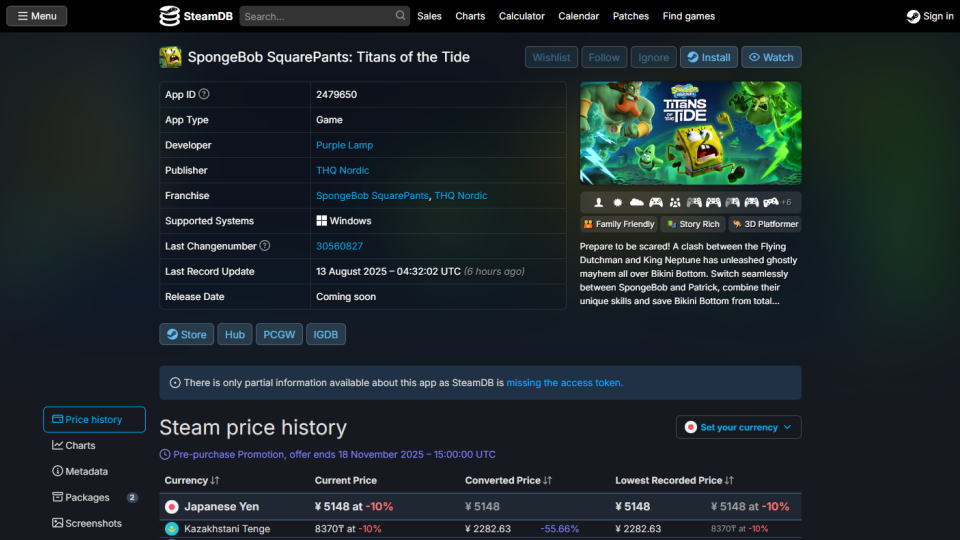Click the Japanese flag icon in the Yen row
Viewport: 960px width, 540px height.
[171, 506]
